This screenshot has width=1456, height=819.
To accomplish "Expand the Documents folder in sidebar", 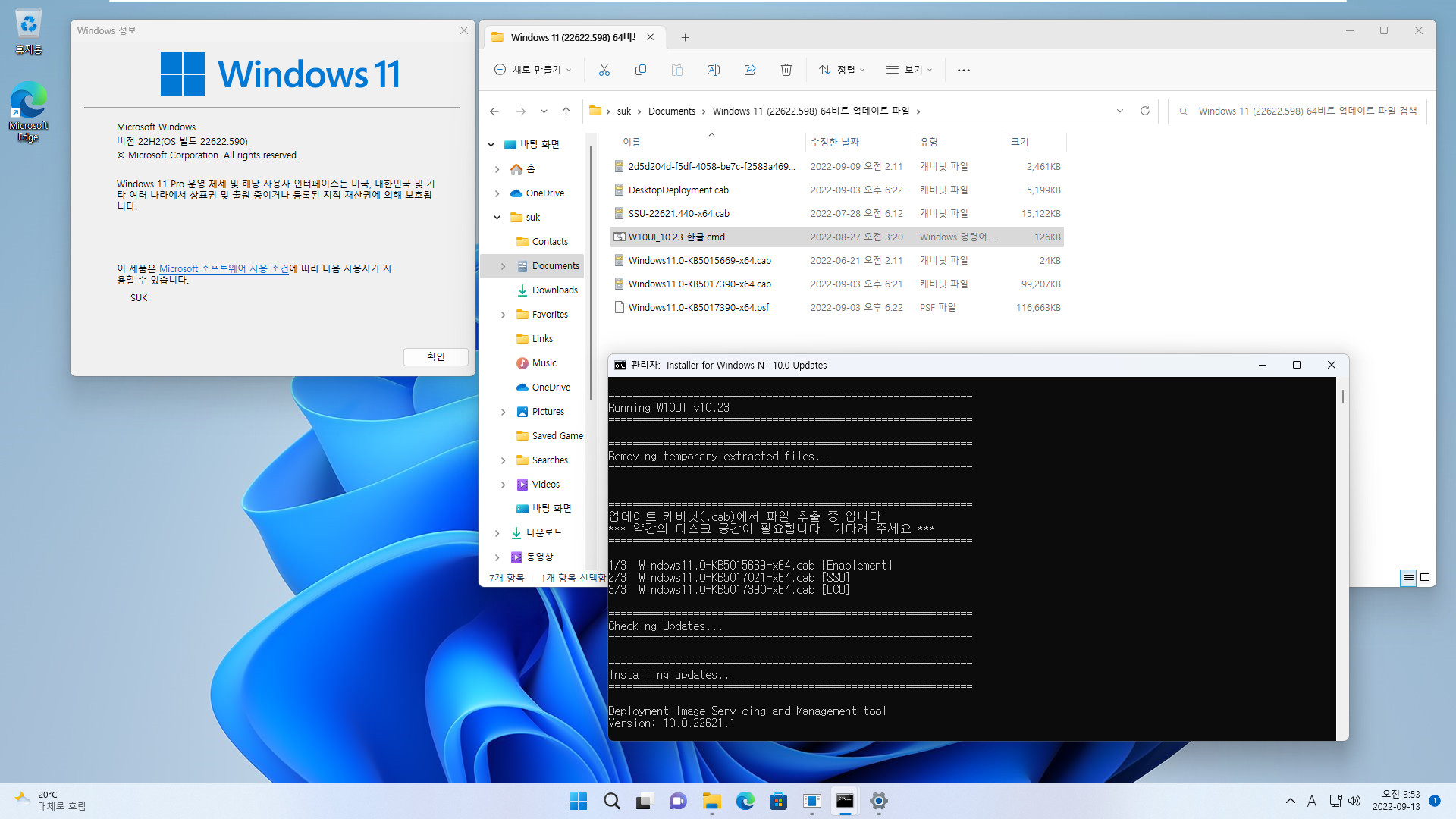I will (x=503, y=265).
